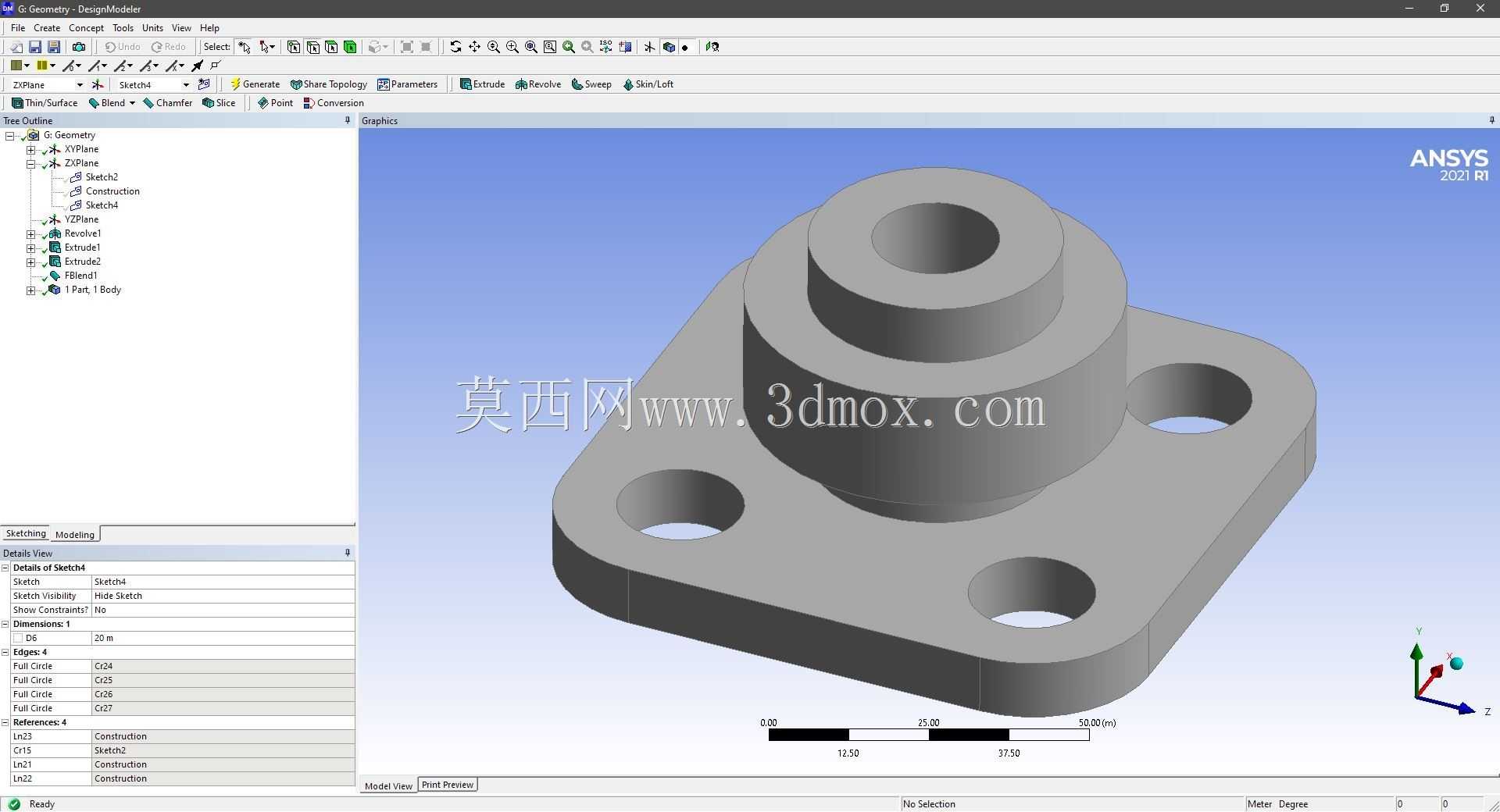Expand the 1 Part, 1 Body node
Screen dimensions: 1500x812
30,290
